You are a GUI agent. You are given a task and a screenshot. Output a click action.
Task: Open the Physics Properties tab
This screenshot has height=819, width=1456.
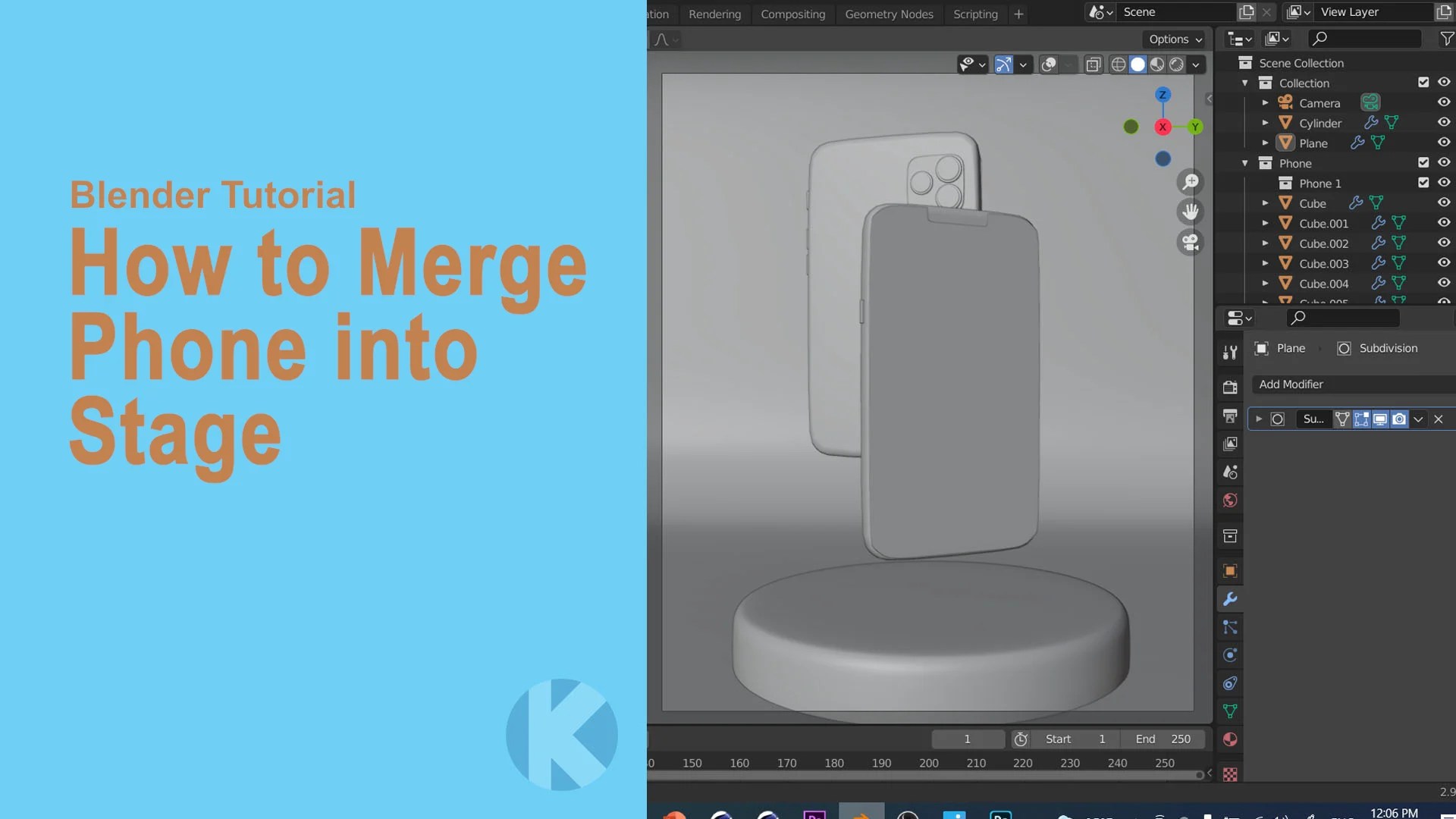pyautogui.click(x=1229, y=654)
